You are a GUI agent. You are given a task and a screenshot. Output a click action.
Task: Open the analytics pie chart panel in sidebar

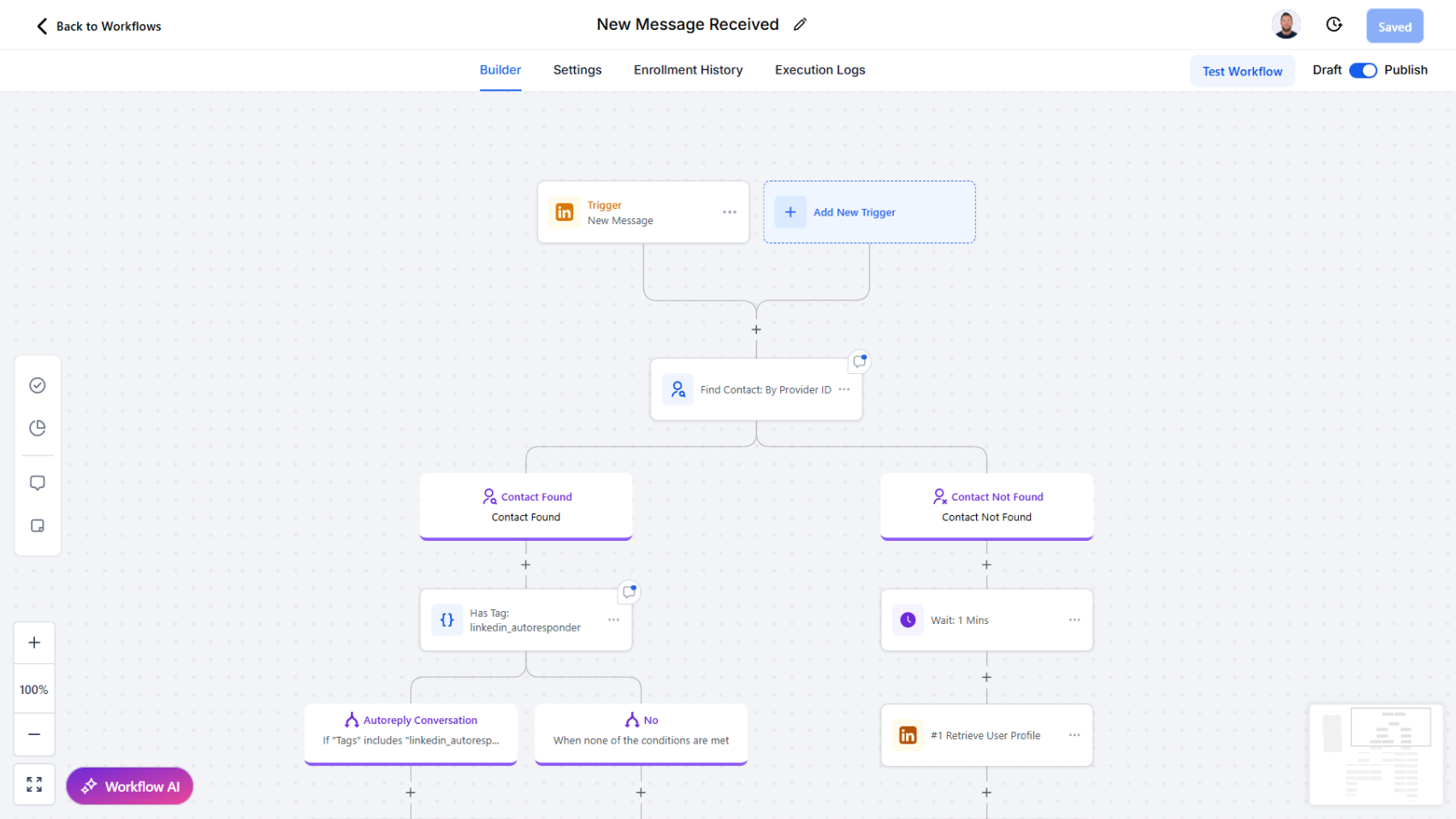coord(37,428)
